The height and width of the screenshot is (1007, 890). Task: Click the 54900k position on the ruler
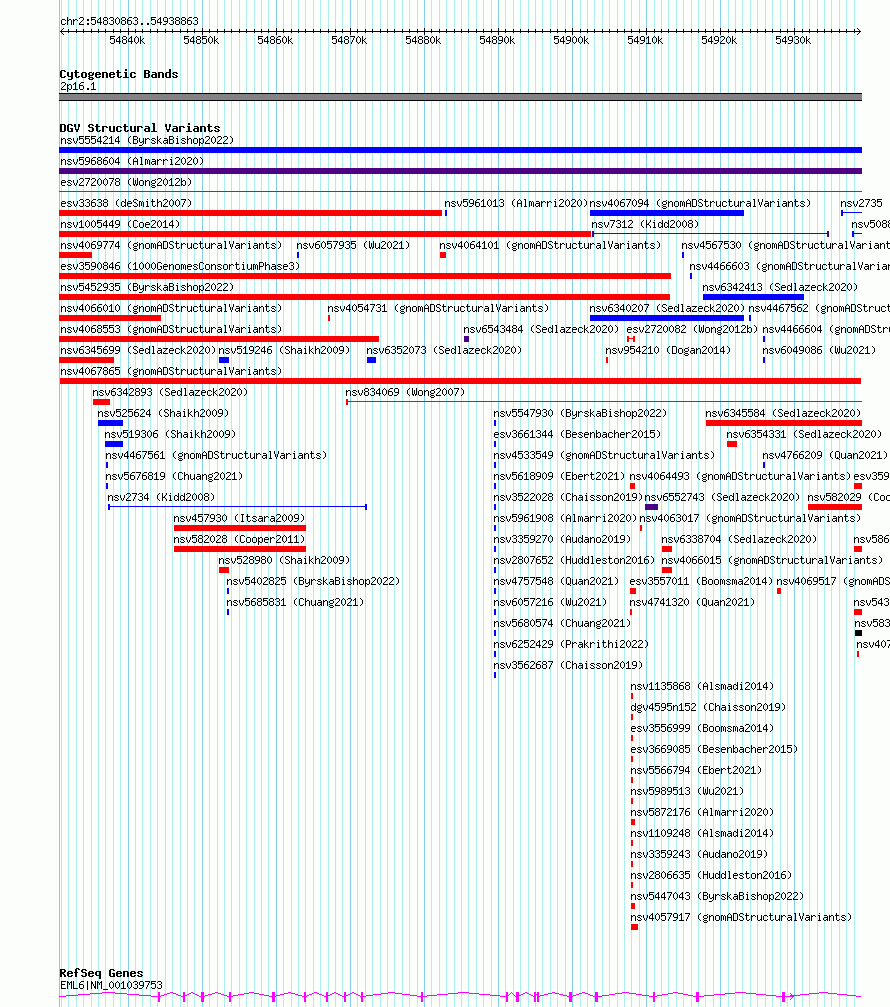coord(571,40)
